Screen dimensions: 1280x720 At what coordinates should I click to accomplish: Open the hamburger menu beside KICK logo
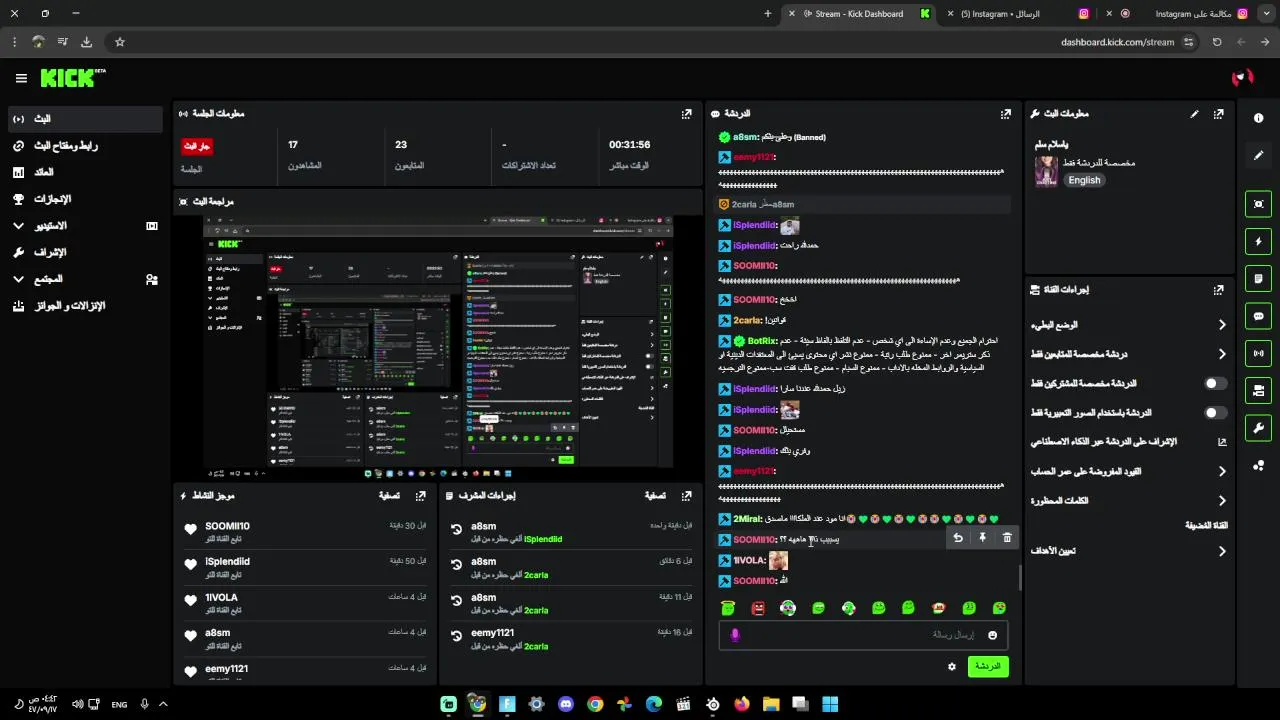point(21,78)
